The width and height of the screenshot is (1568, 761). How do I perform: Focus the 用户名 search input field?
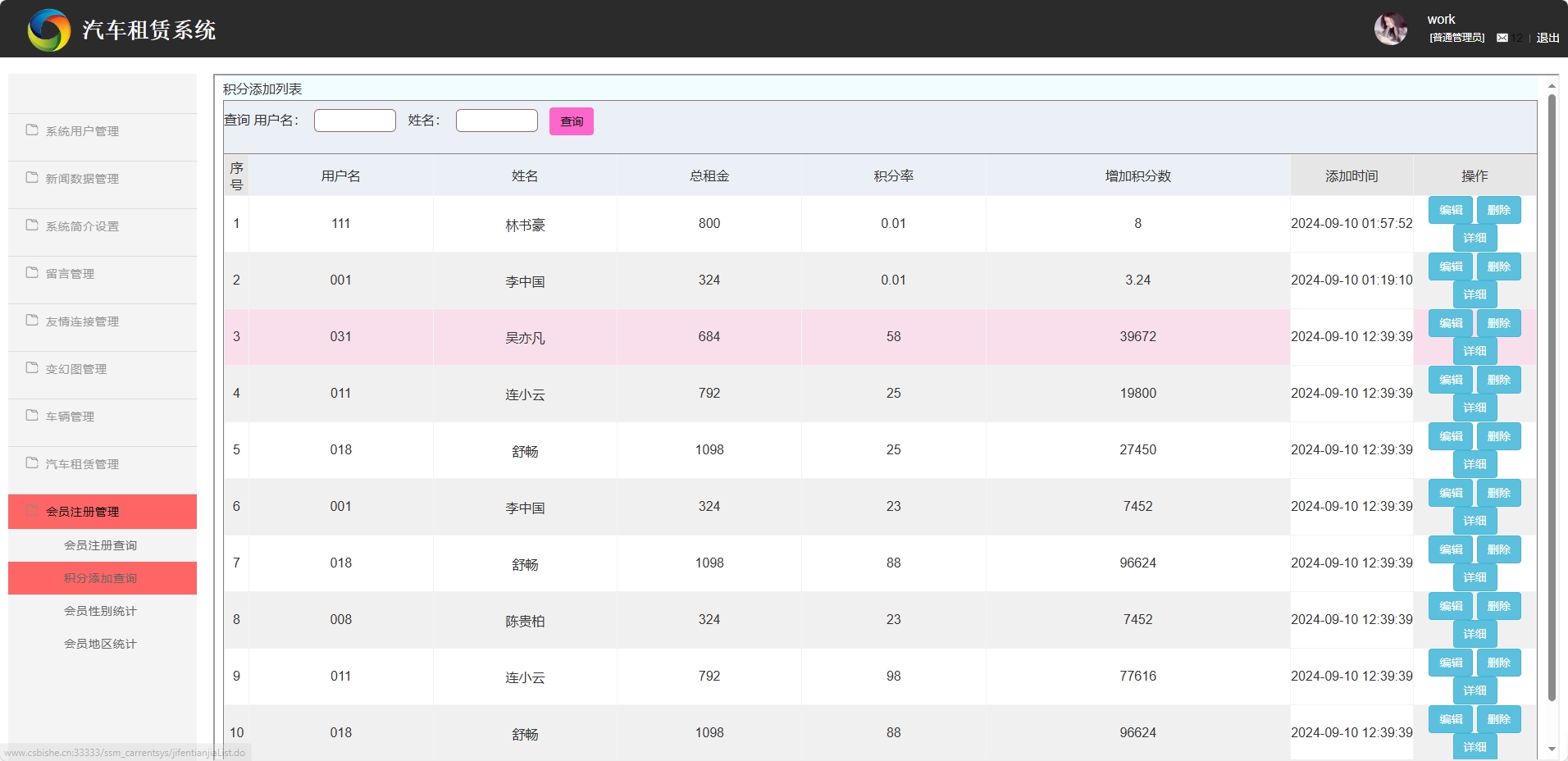click(354, 121)
